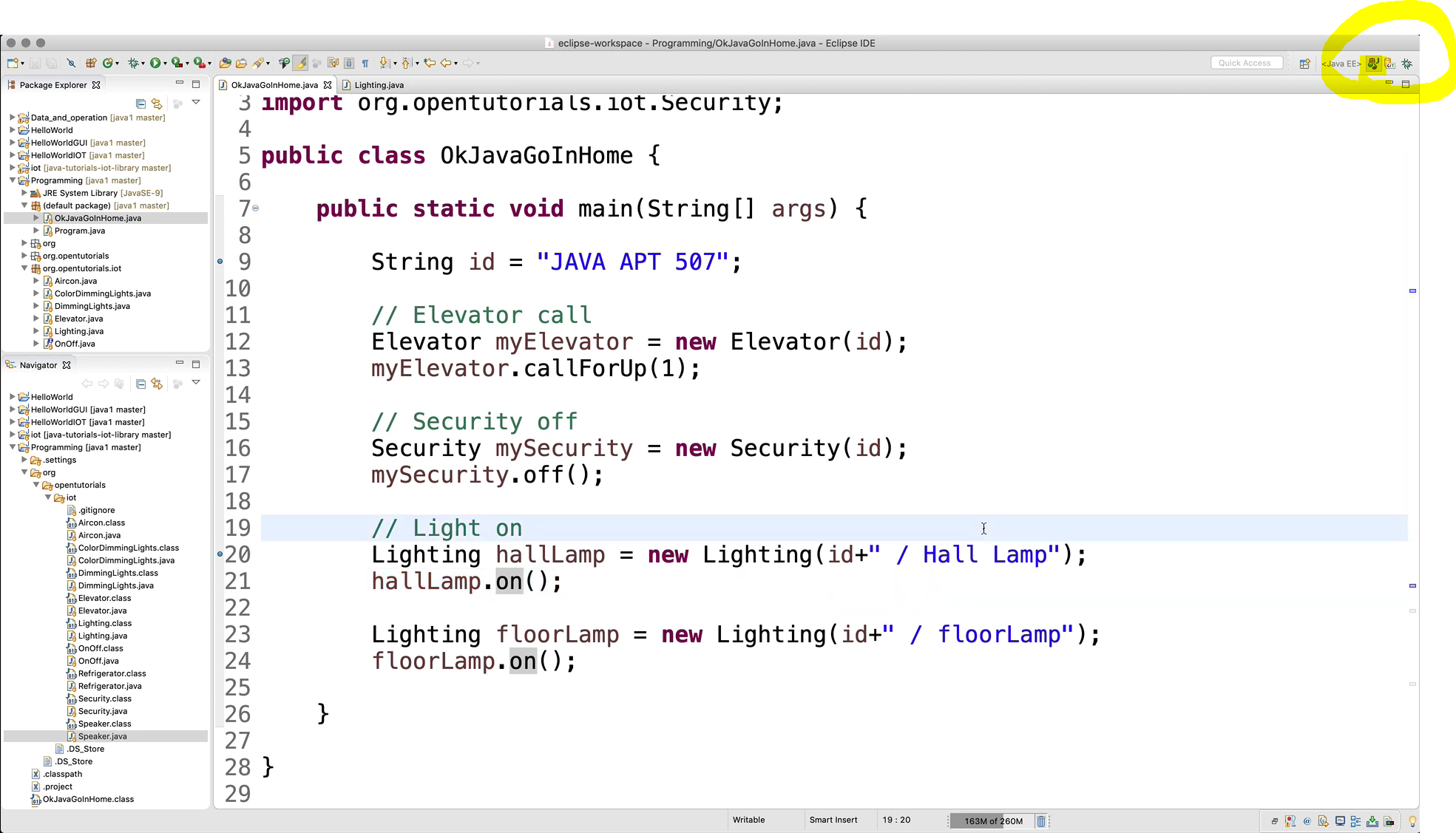Click the Quick Access search field
The image size is (1456, 833).
click(1245, 64)
